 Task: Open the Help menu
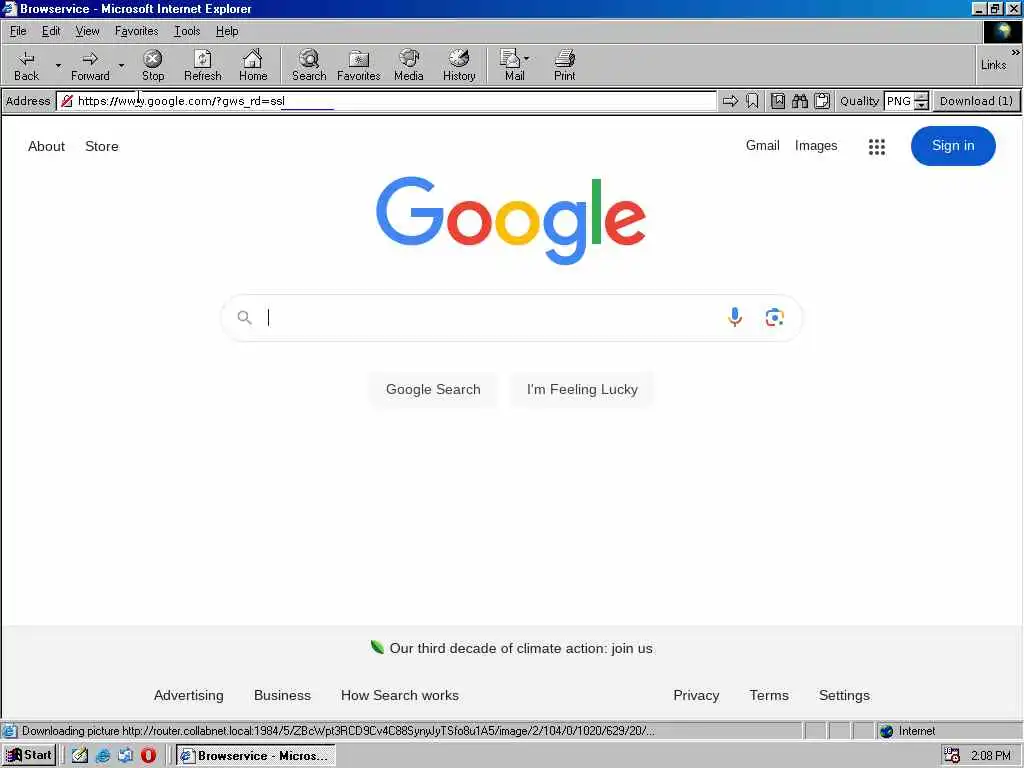pyautogui.click(x=227, y=31)
